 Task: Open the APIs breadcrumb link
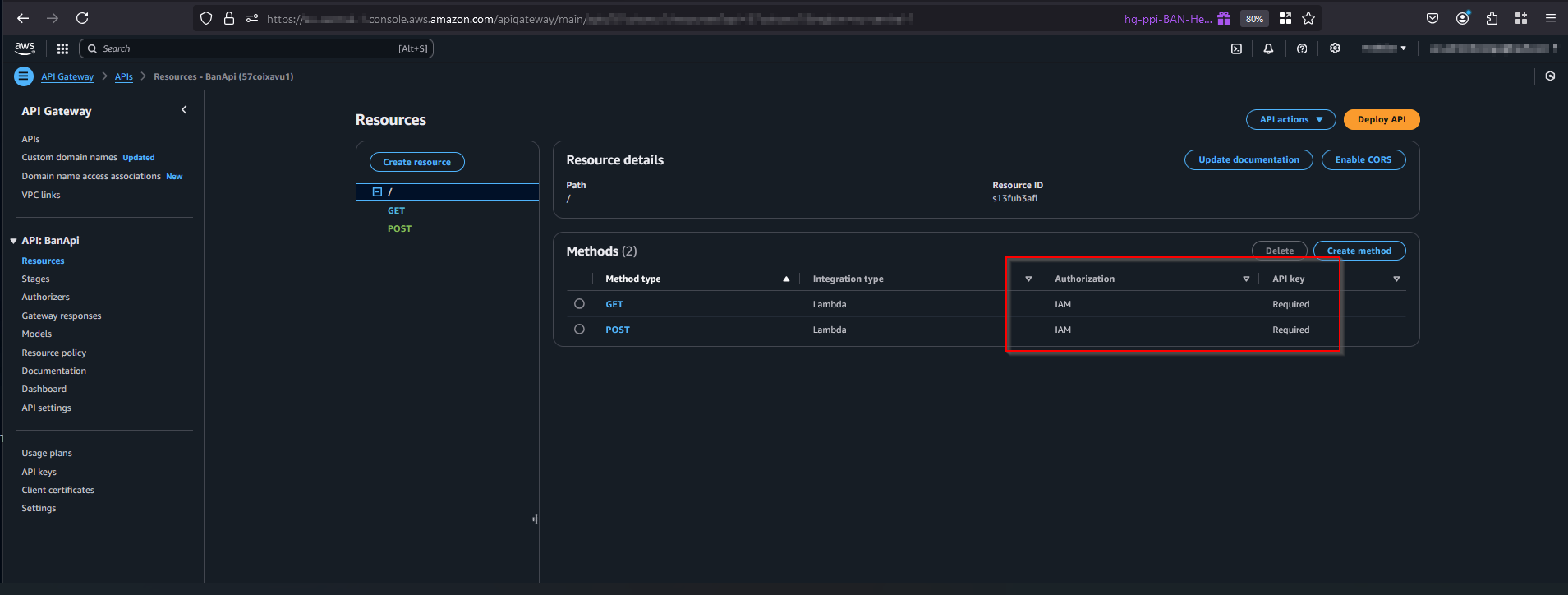[x=124, y=76]
